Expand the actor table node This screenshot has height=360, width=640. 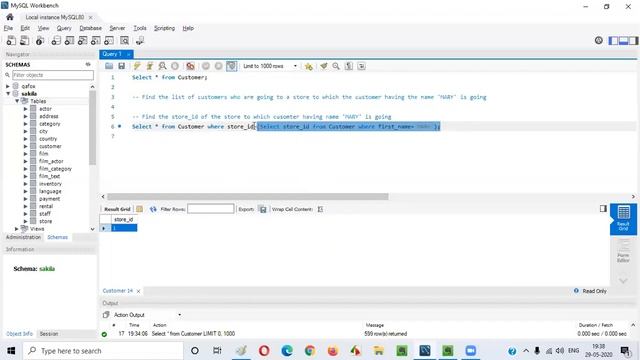pos(26,109)
